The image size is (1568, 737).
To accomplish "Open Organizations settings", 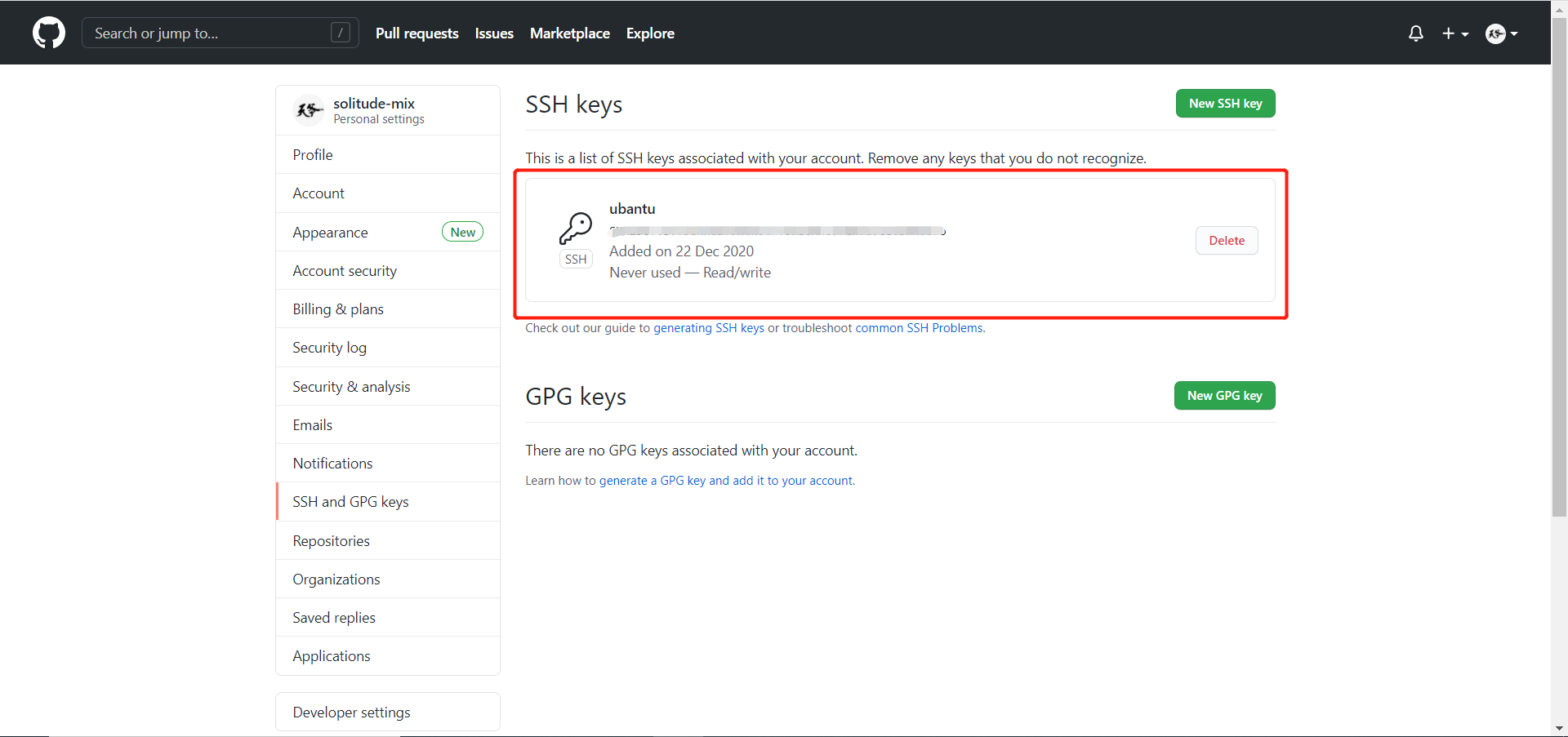I will [x=388, y=579].
